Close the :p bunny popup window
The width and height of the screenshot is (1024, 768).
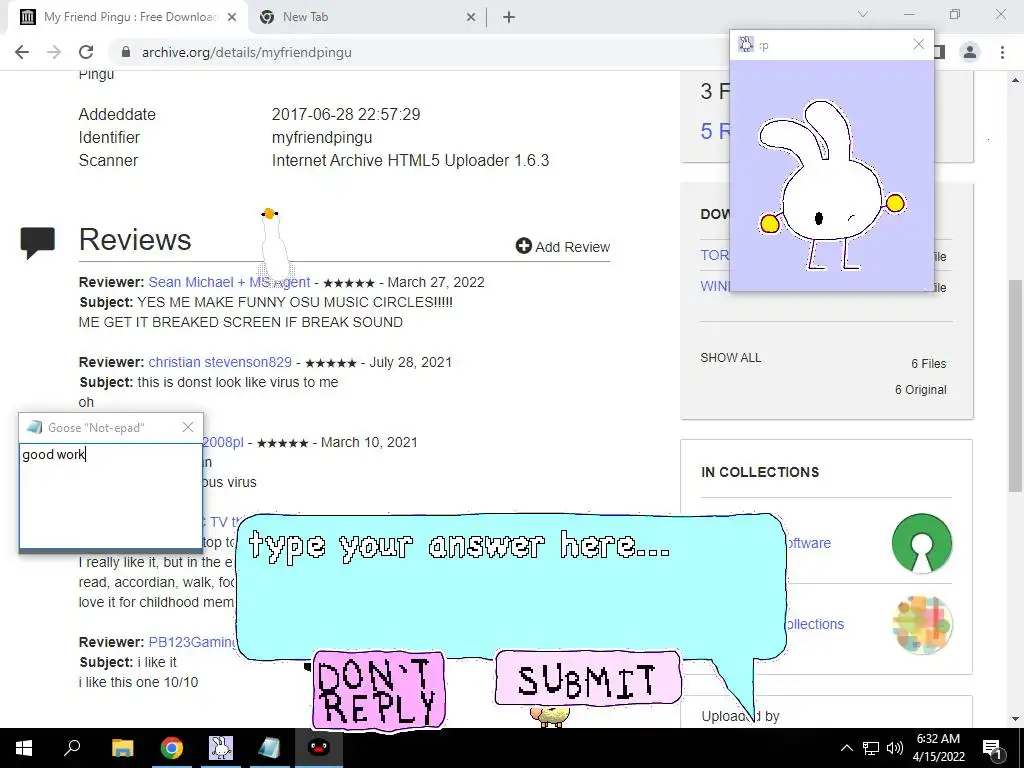[919, 44]
